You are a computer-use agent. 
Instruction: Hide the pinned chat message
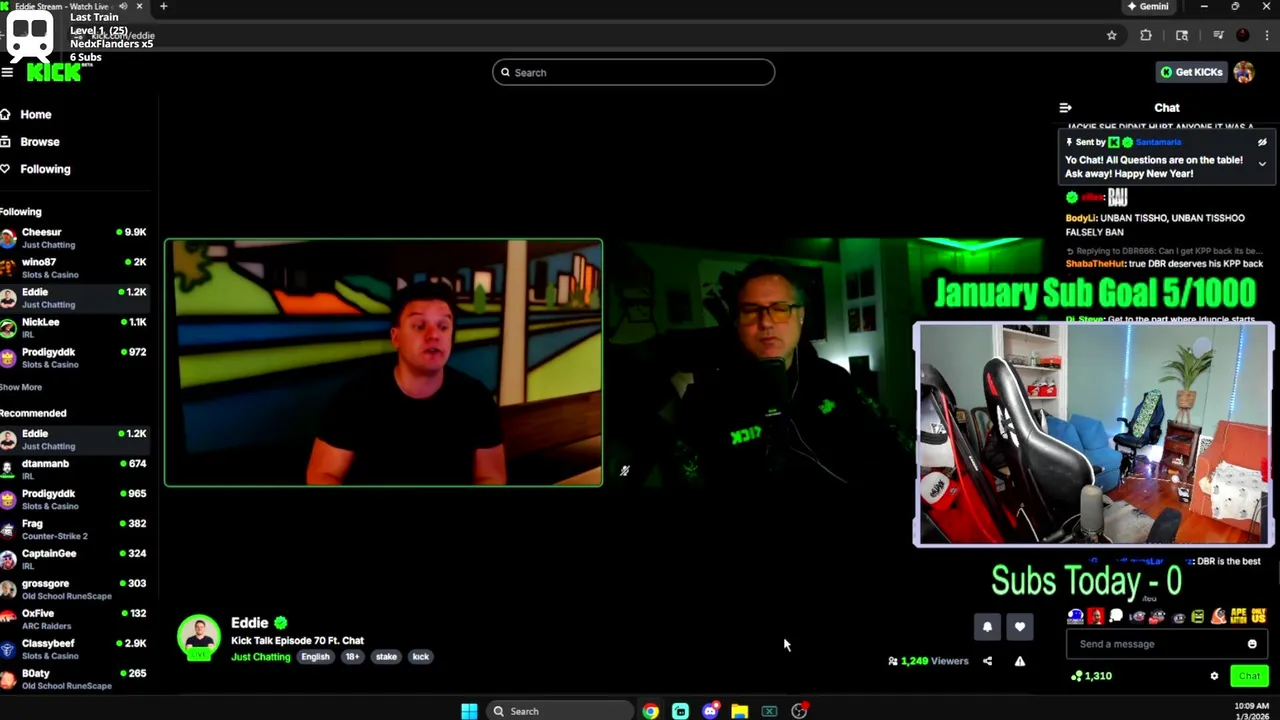[1262, 142]
